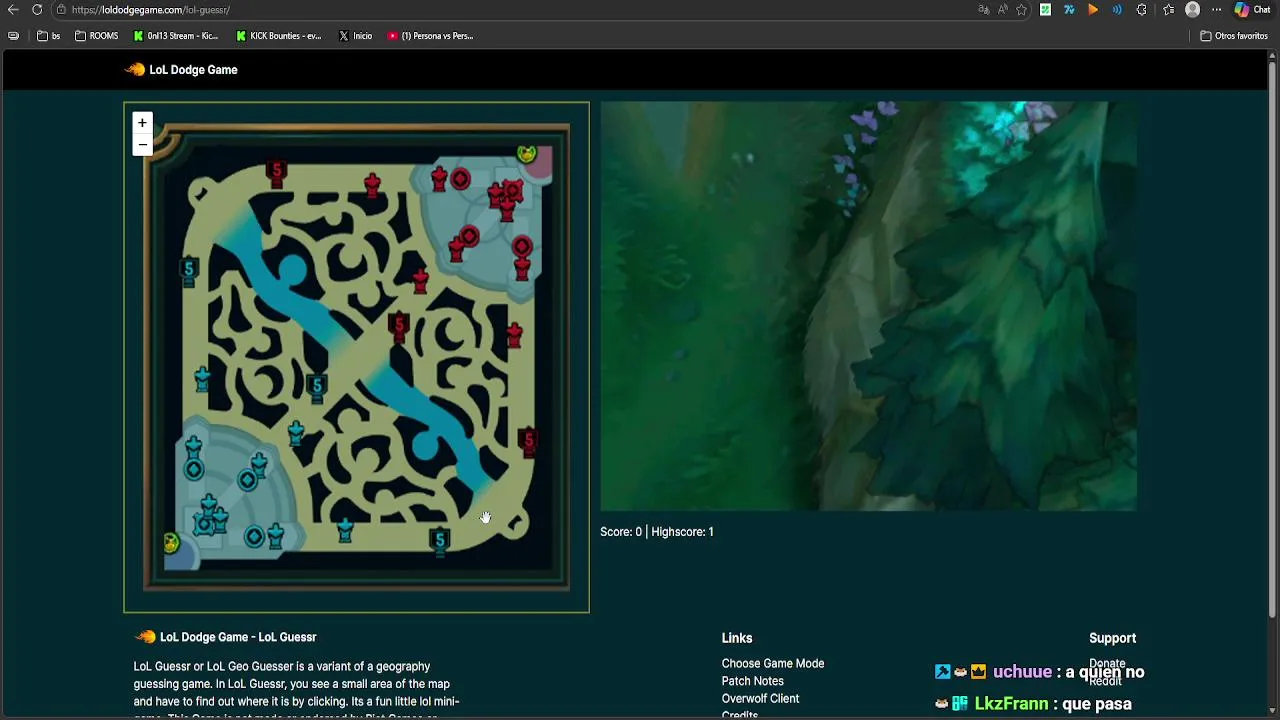The image size is (1280, 720).
Task: Open the blue sound-wave extension icon
Action: pyautogui.click(x=1117, y=10)
